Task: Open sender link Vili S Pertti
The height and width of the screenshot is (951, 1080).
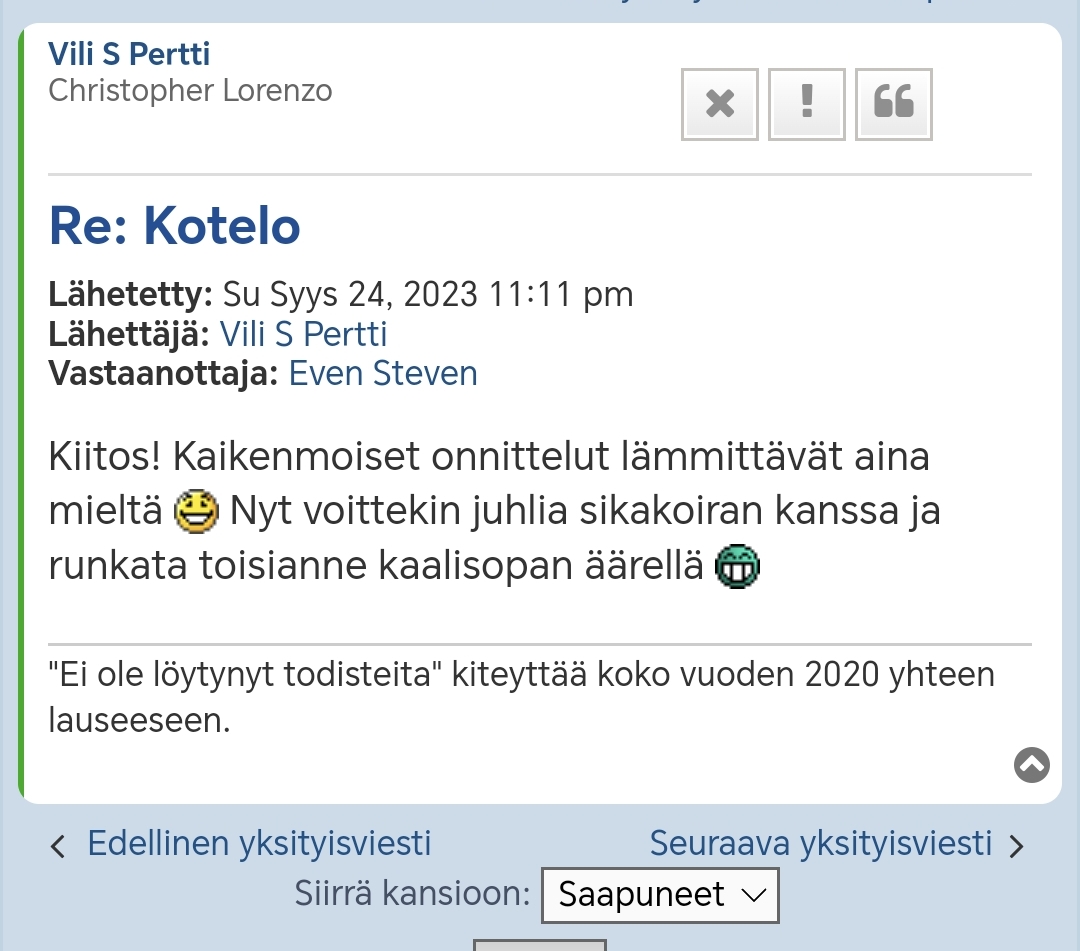Action: (x=303, y=334)
